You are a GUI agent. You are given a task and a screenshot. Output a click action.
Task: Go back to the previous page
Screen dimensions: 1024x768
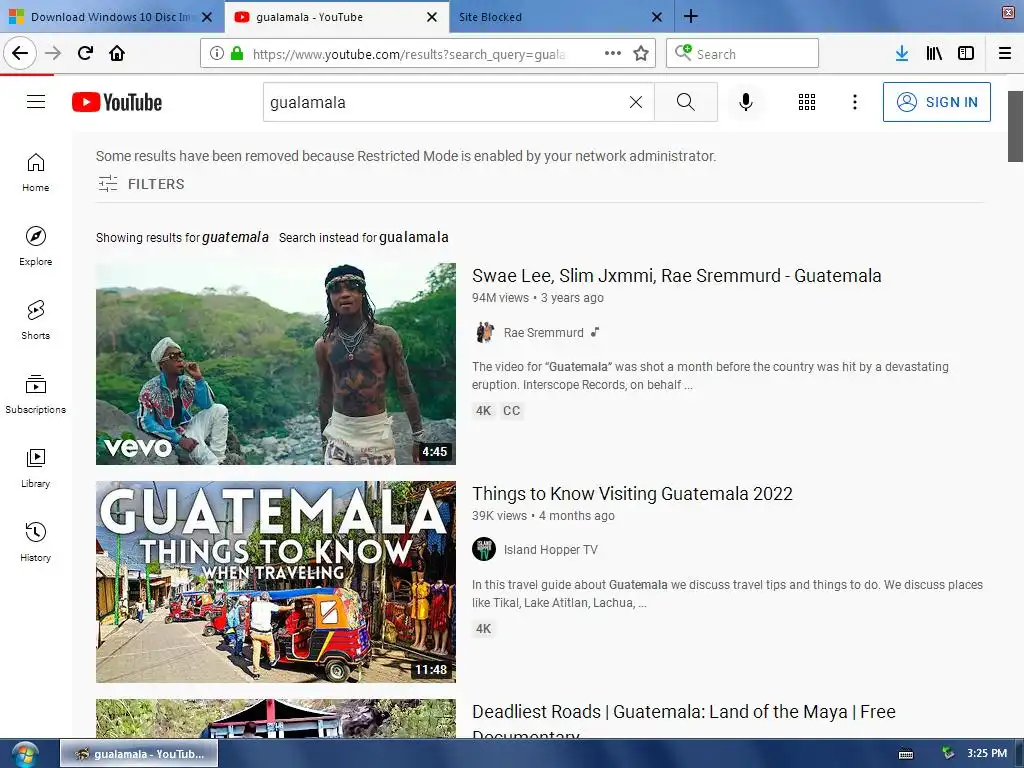[20, 53]
